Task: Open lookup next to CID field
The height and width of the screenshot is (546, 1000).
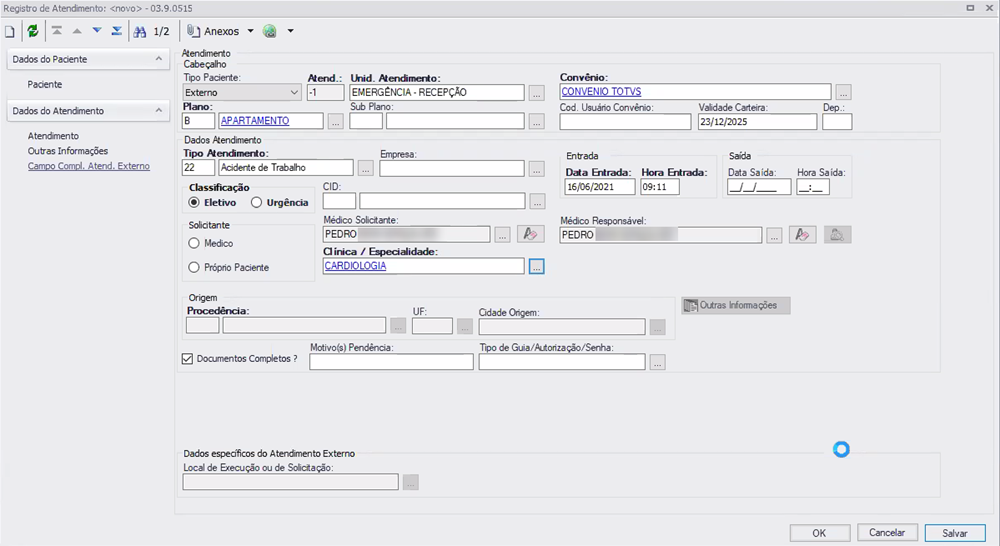Action: pos(538,202)
